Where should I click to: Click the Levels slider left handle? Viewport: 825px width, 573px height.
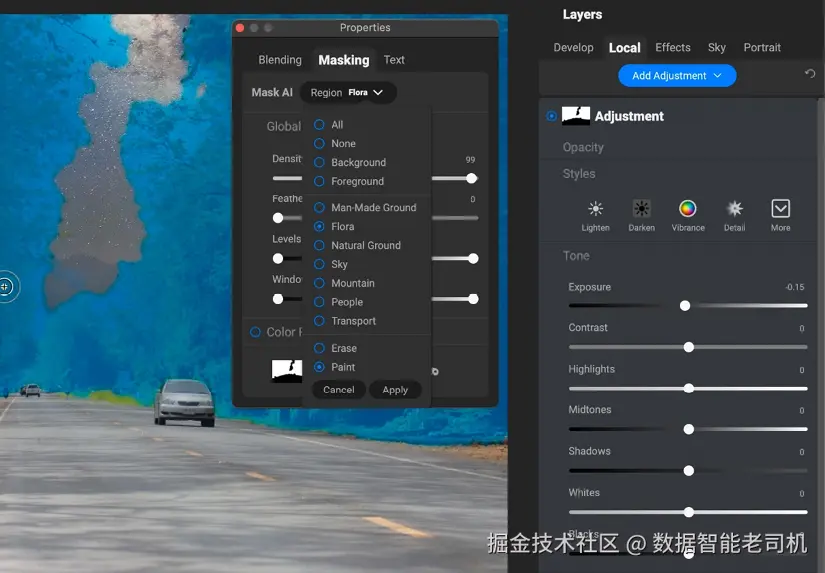click(278, 258)
